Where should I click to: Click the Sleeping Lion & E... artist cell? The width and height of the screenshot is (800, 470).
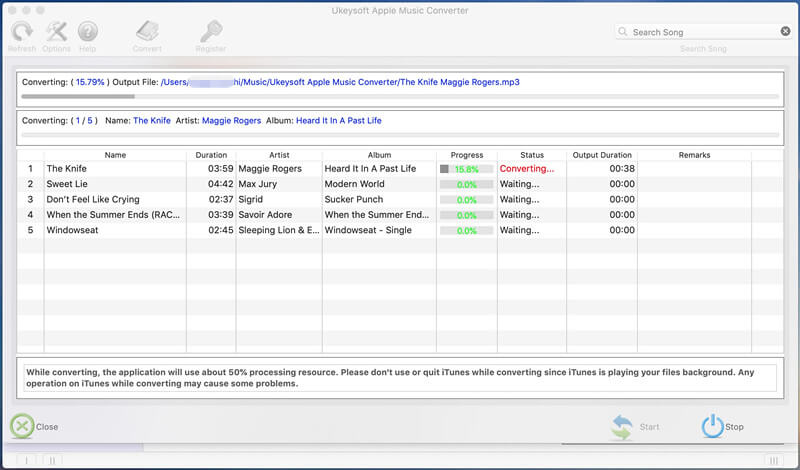click(x=279, y=230)
